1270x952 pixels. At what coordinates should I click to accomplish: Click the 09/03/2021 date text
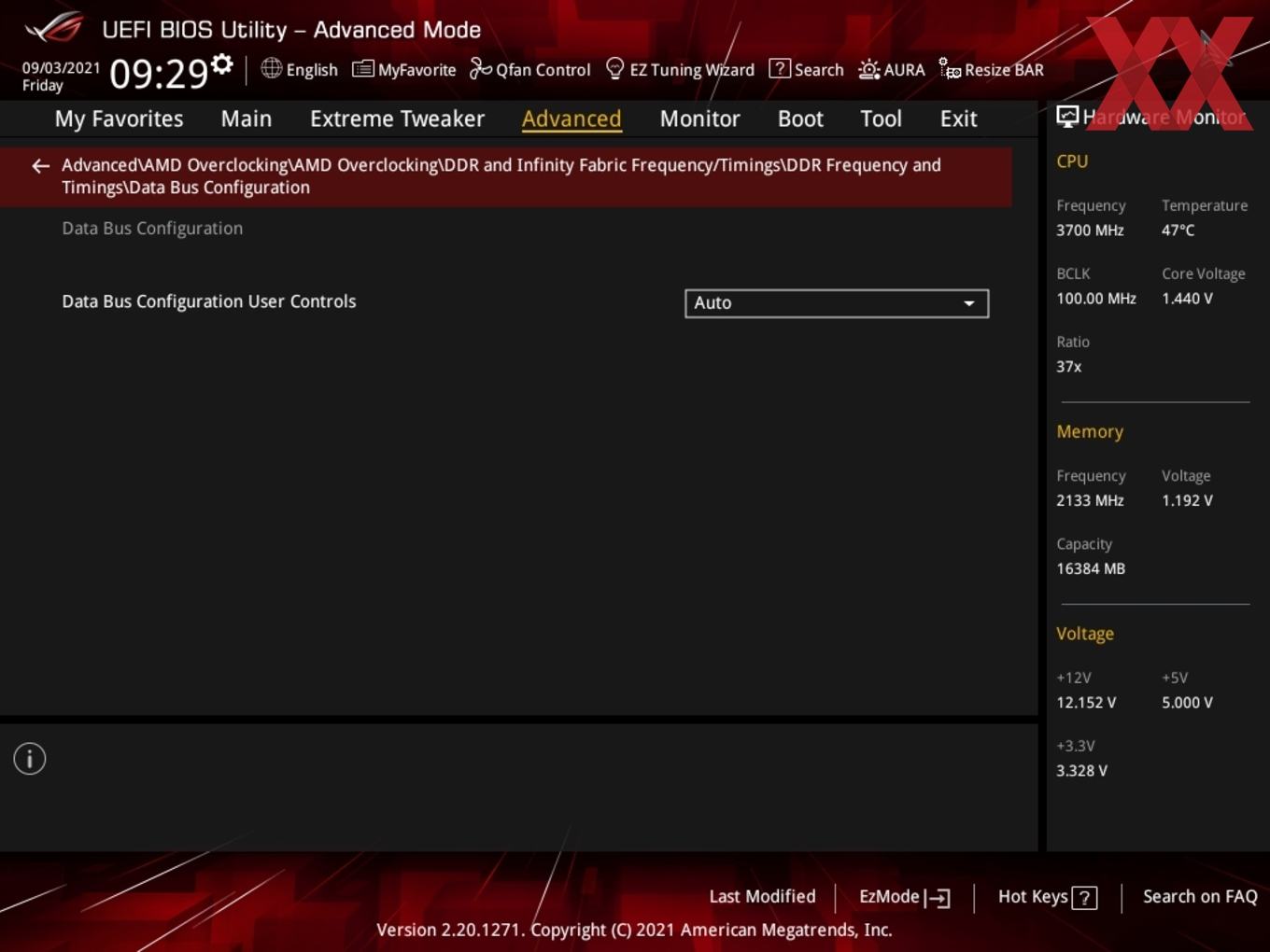(61, 68)
